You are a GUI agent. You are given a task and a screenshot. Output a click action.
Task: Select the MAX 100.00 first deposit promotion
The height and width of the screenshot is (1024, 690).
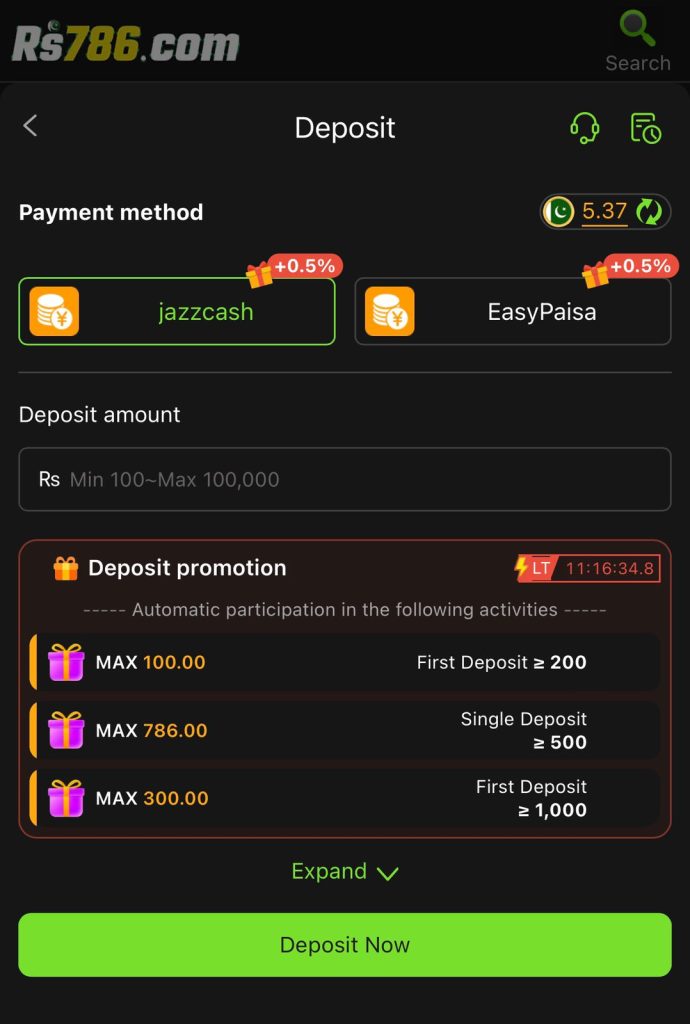click(344, 662)
